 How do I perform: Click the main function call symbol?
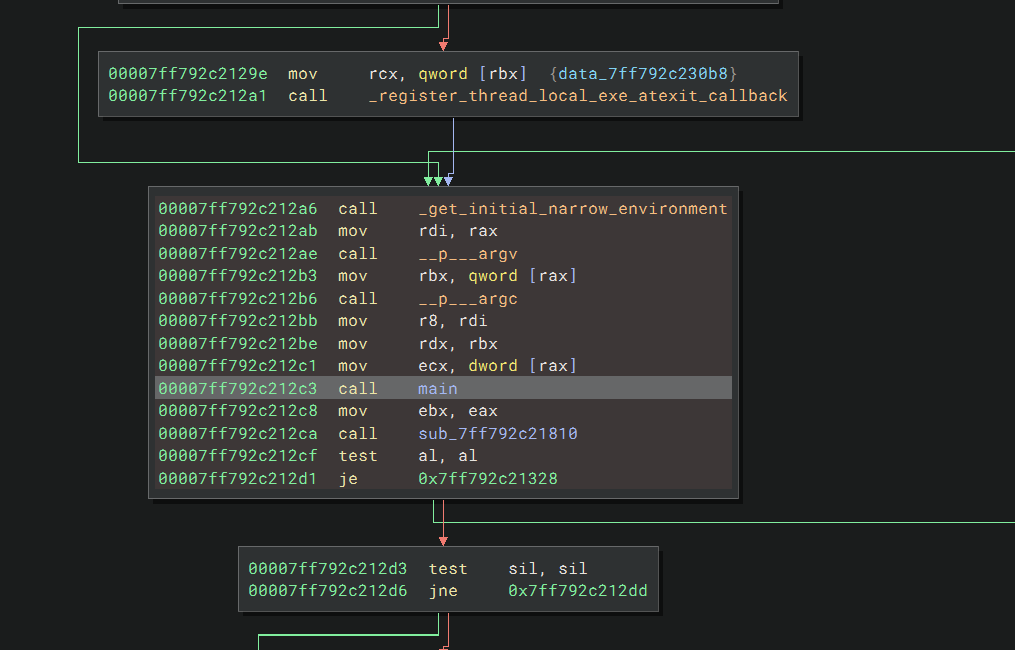438,388
